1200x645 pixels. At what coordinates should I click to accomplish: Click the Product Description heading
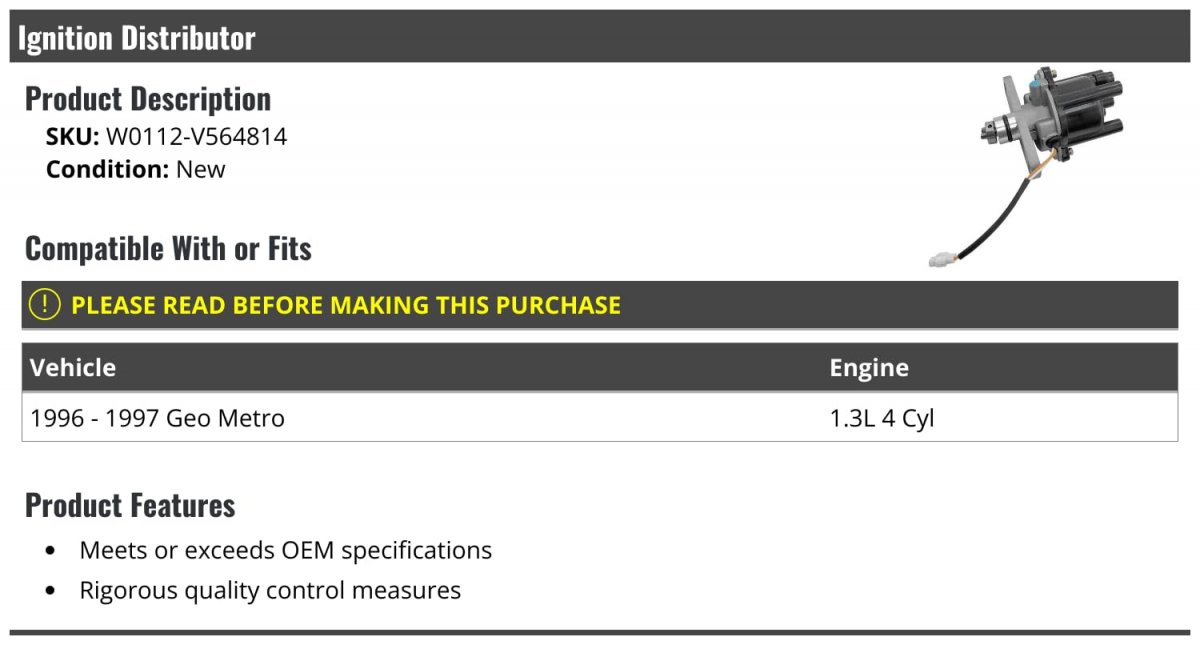pos(148,99)
